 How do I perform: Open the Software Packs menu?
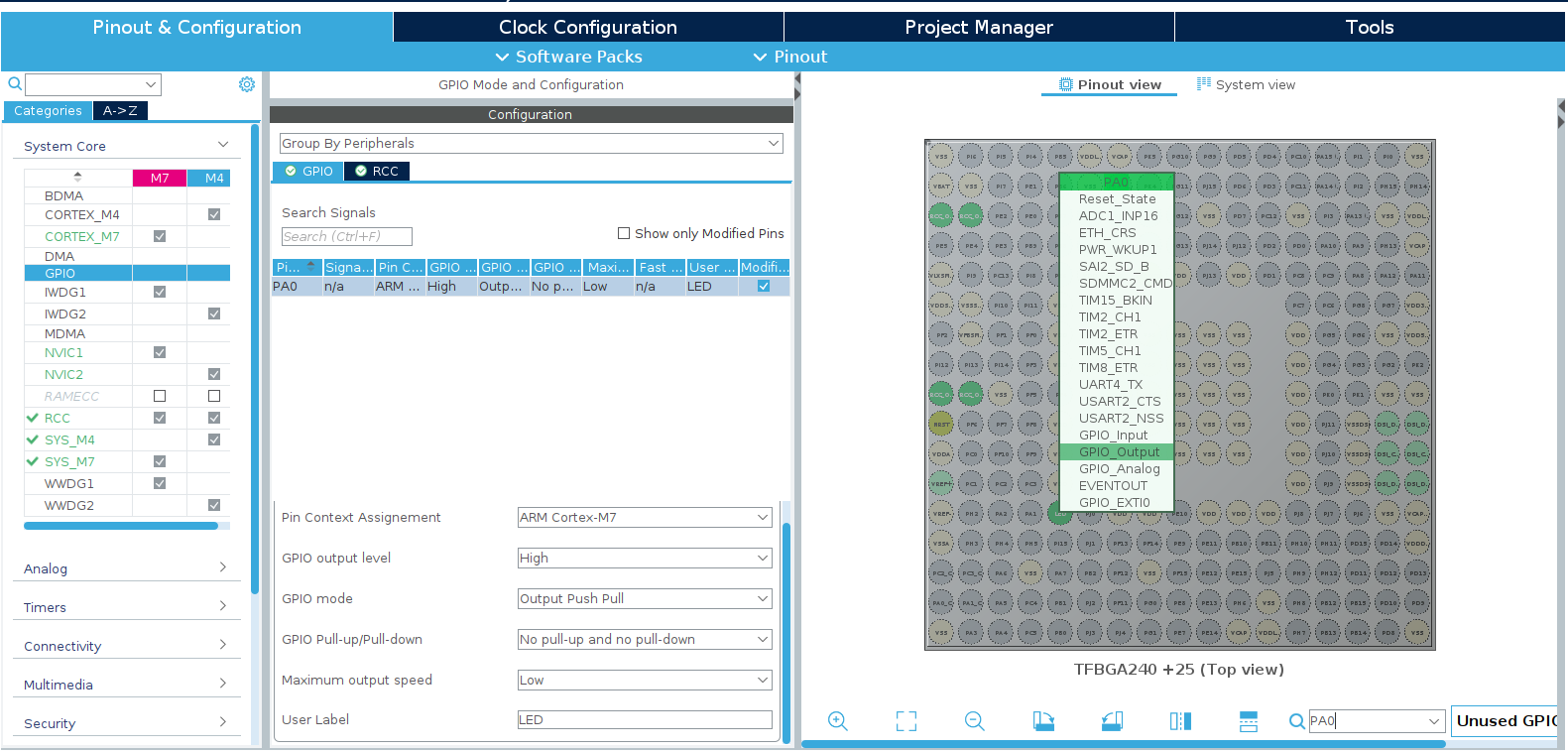(569, 58)
